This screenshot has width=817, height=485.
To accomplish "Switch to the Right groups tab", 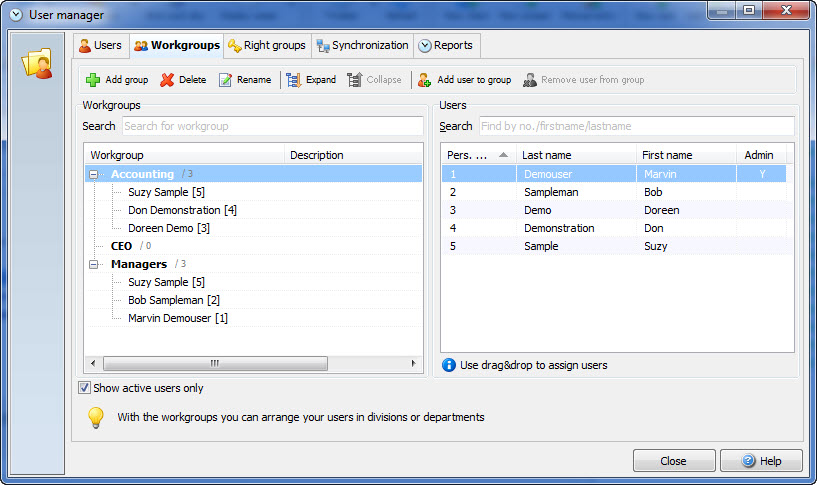I will point(267,45).
